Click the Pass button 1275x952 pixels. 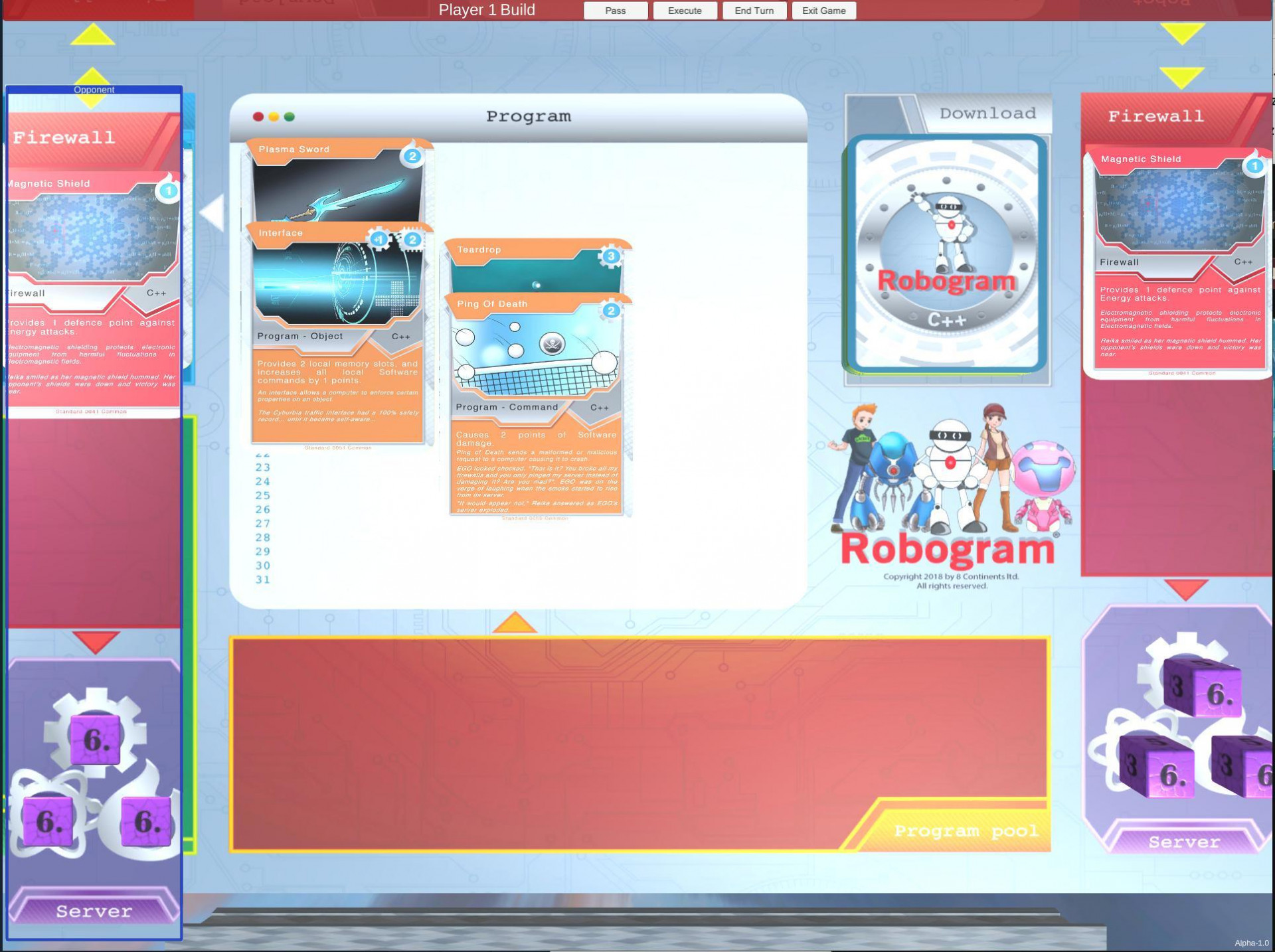pos(615,11)
